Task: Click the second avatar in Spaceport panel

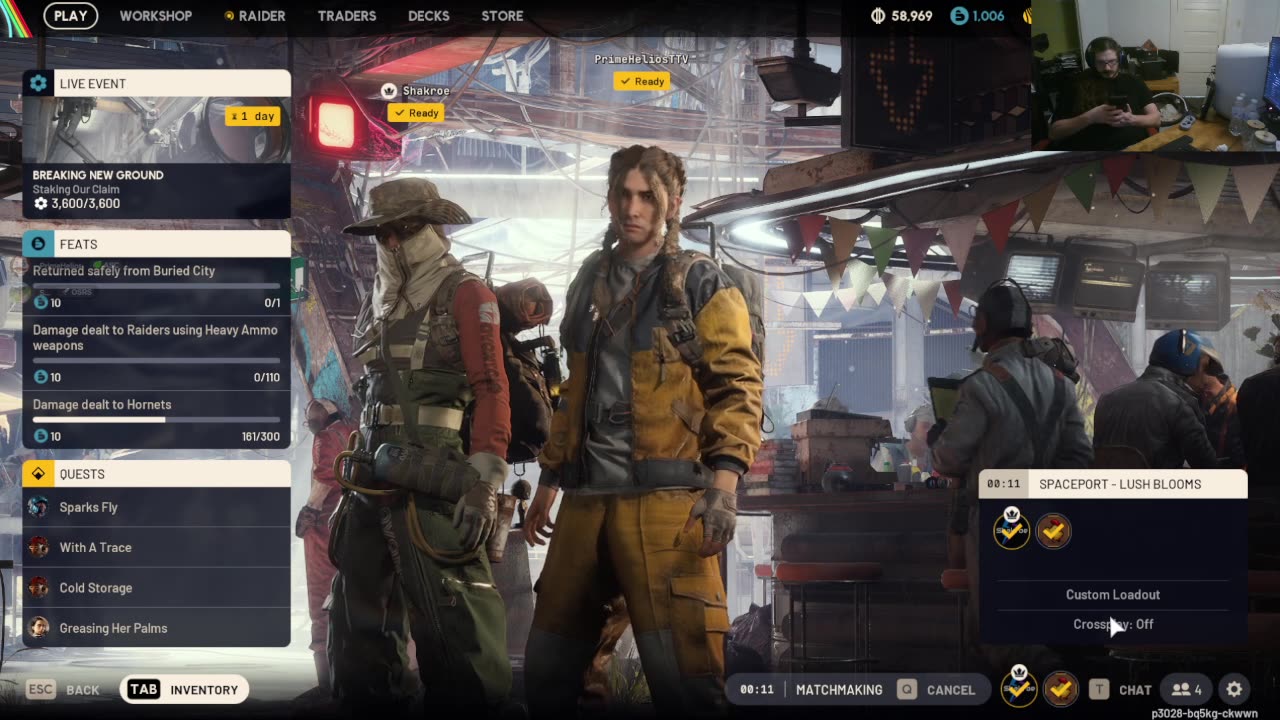Action: click(1053, 531)
